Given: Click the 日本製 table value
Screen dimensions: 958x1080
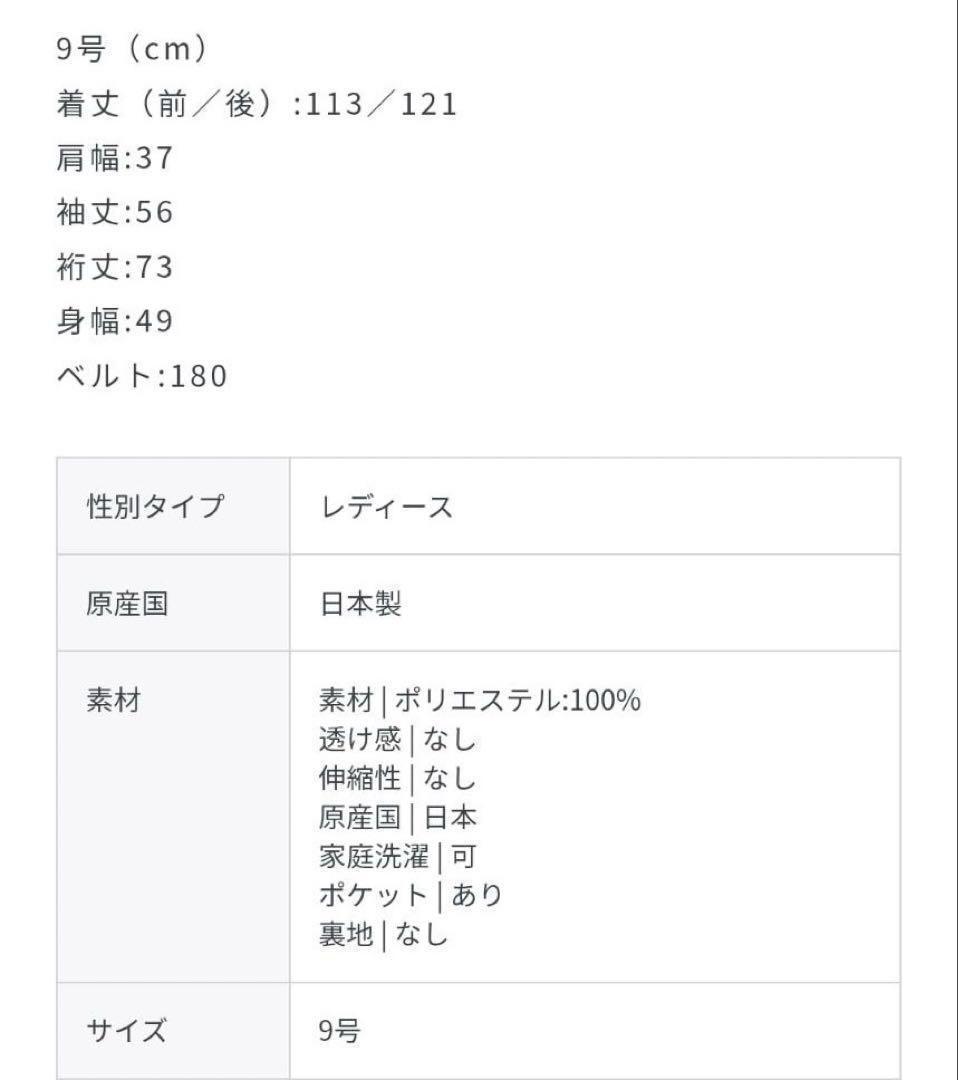Looking at the screenshot, I should [x=360, y=604].
